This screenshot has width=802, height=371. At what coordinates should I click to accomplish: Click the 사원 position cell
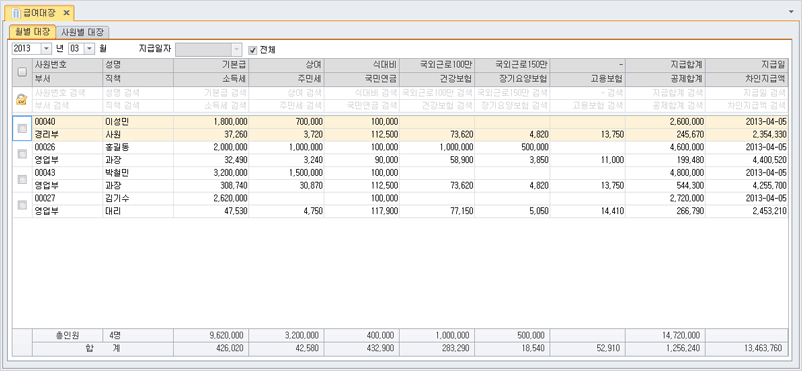[138, 135]
